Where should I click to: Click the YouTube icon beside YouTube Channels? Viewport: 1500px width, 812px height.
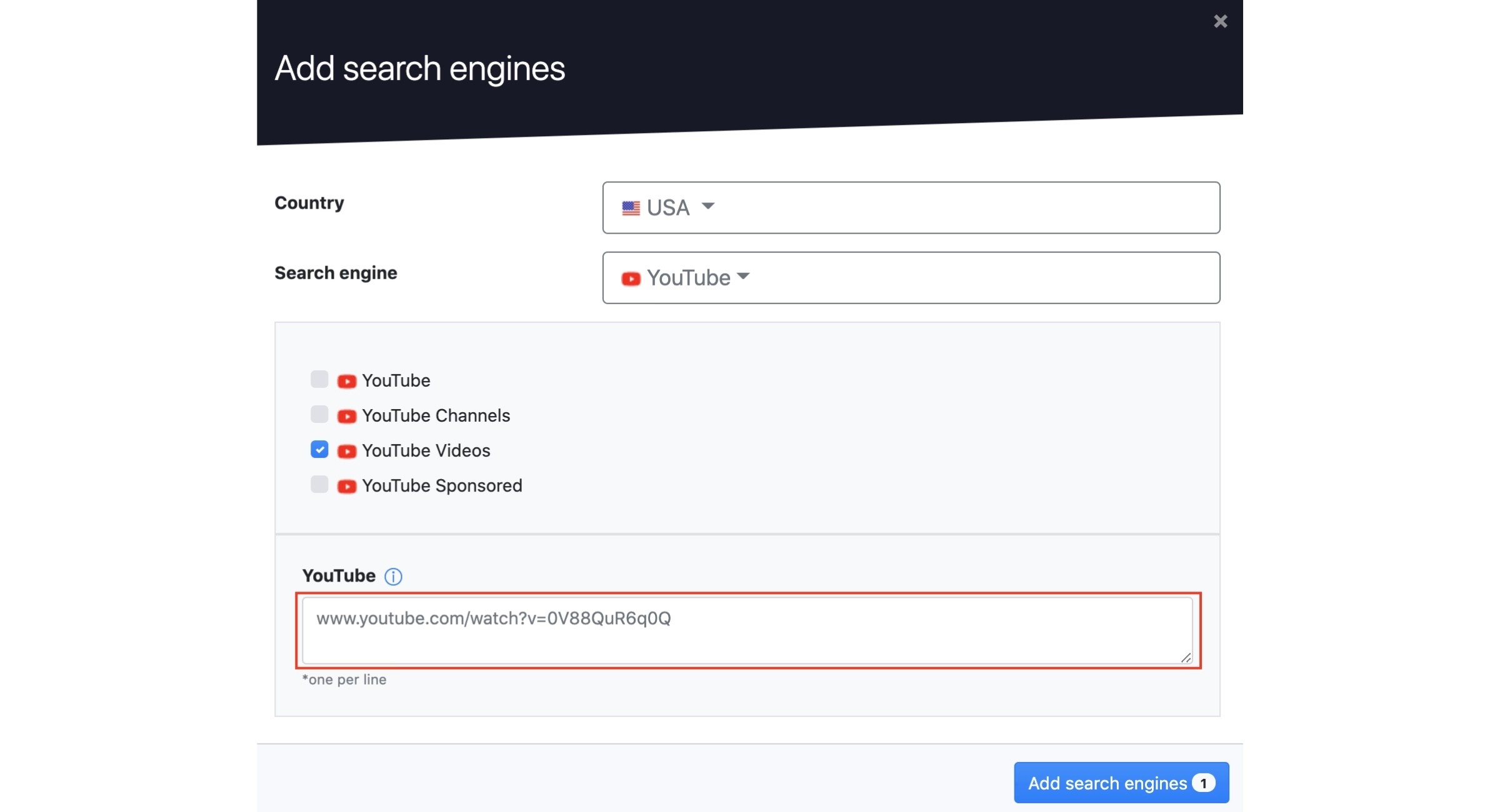[x=347, y=416]
